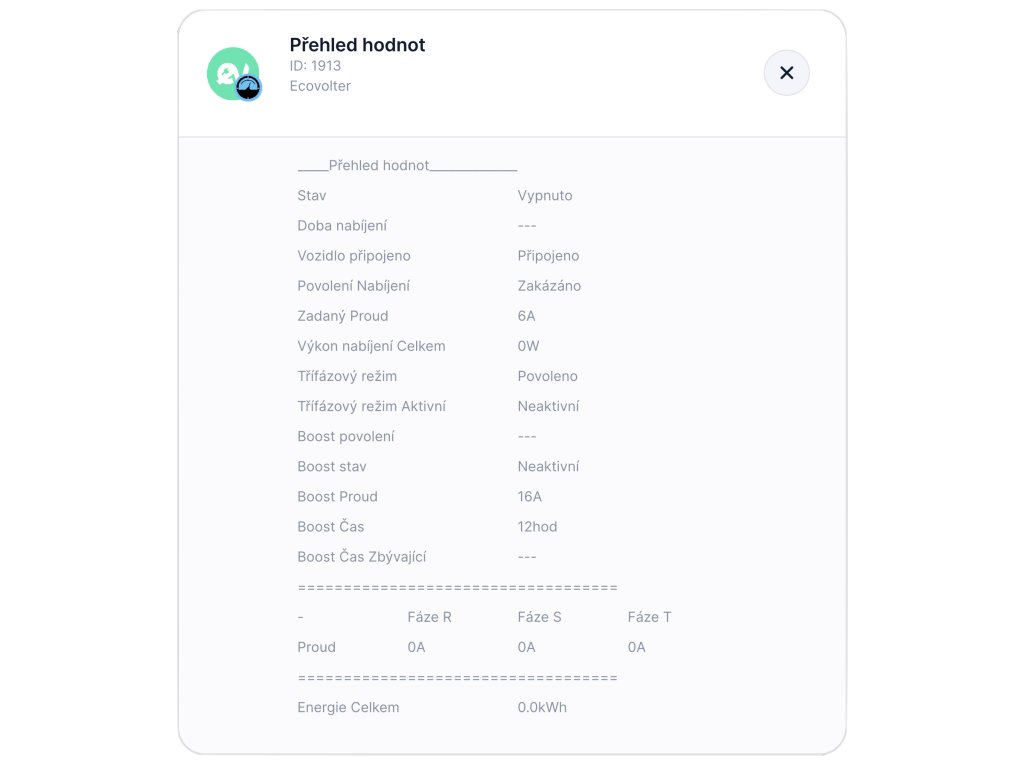Image resolution: width=1024 pixels, height=768 pixels.
Task: Click the Ecovolter charger device icon
Action: 233,73
